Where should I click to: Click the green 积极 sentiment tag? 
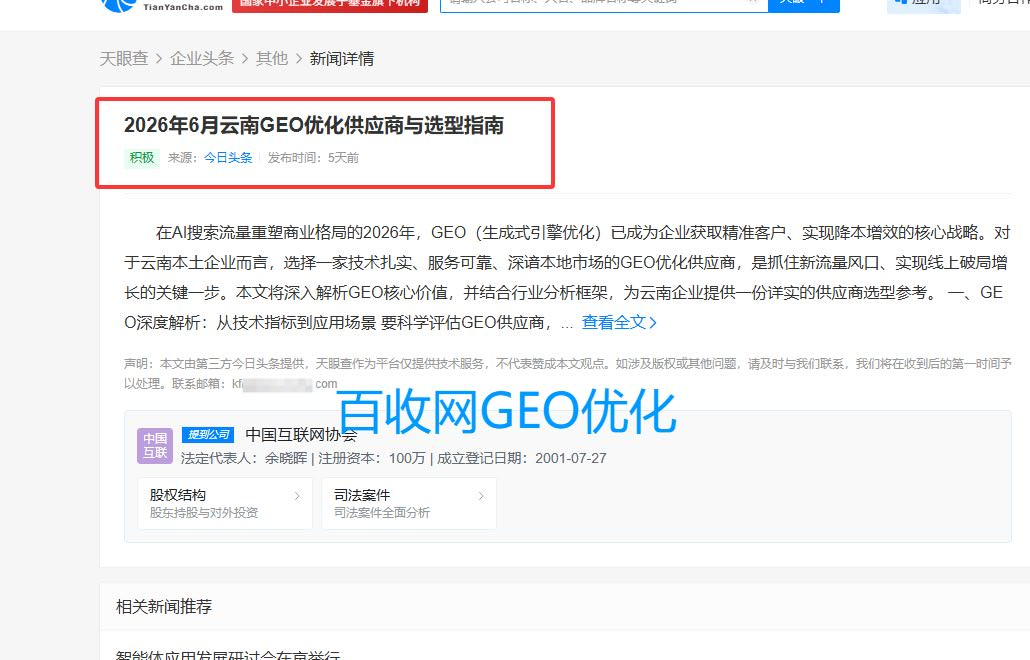(x=142, y=158)
